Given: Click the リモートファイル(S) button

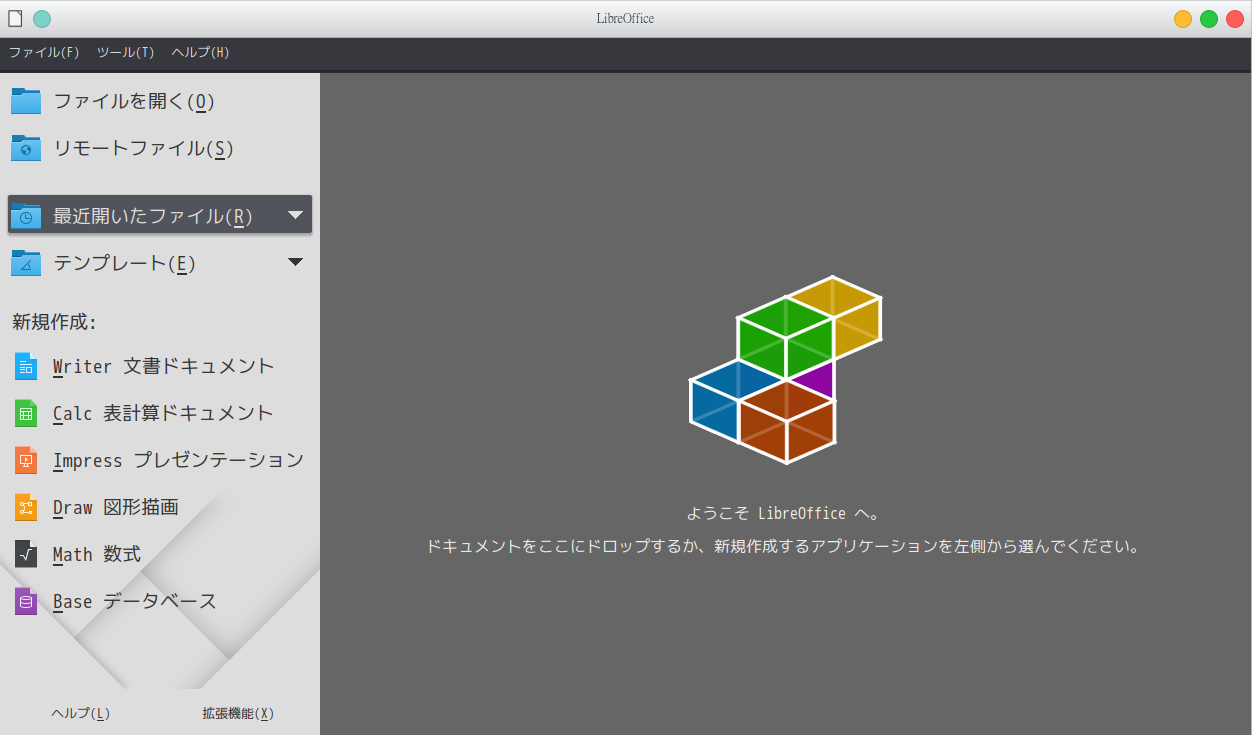Looking at the screenshot, I should pyautogui.click(x=160, y=148).
